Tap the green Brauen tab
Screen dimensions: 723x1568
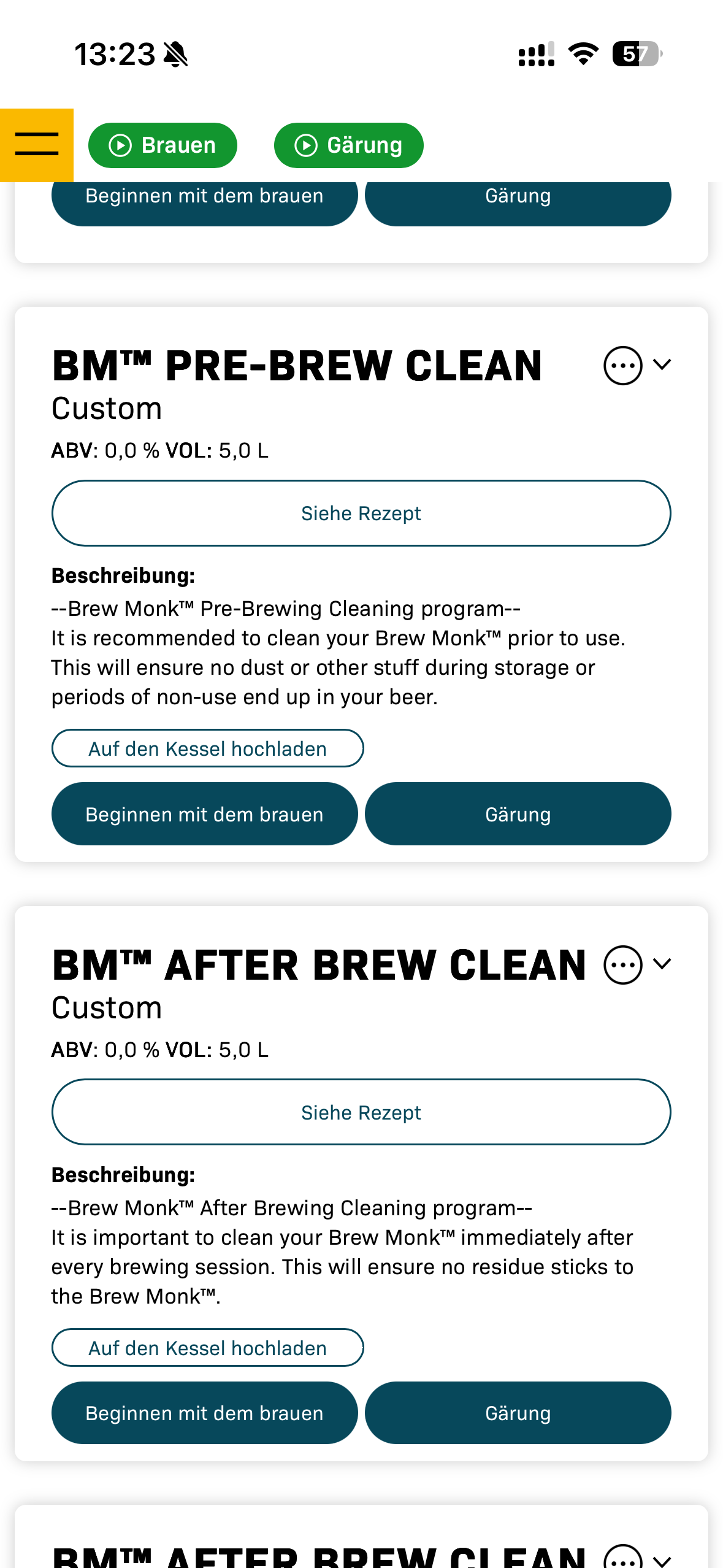coord(163,145)
